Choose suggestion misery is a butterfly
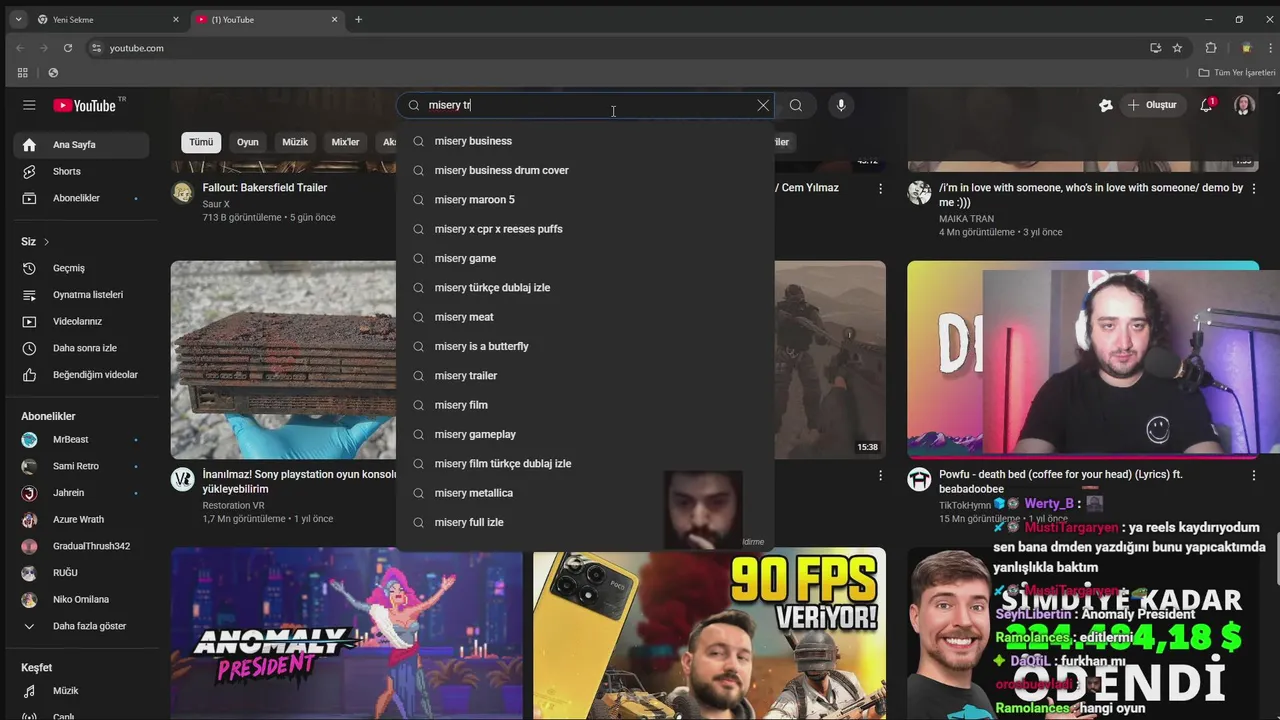This screenshot has width=1280, height=720. coord(585,346)
